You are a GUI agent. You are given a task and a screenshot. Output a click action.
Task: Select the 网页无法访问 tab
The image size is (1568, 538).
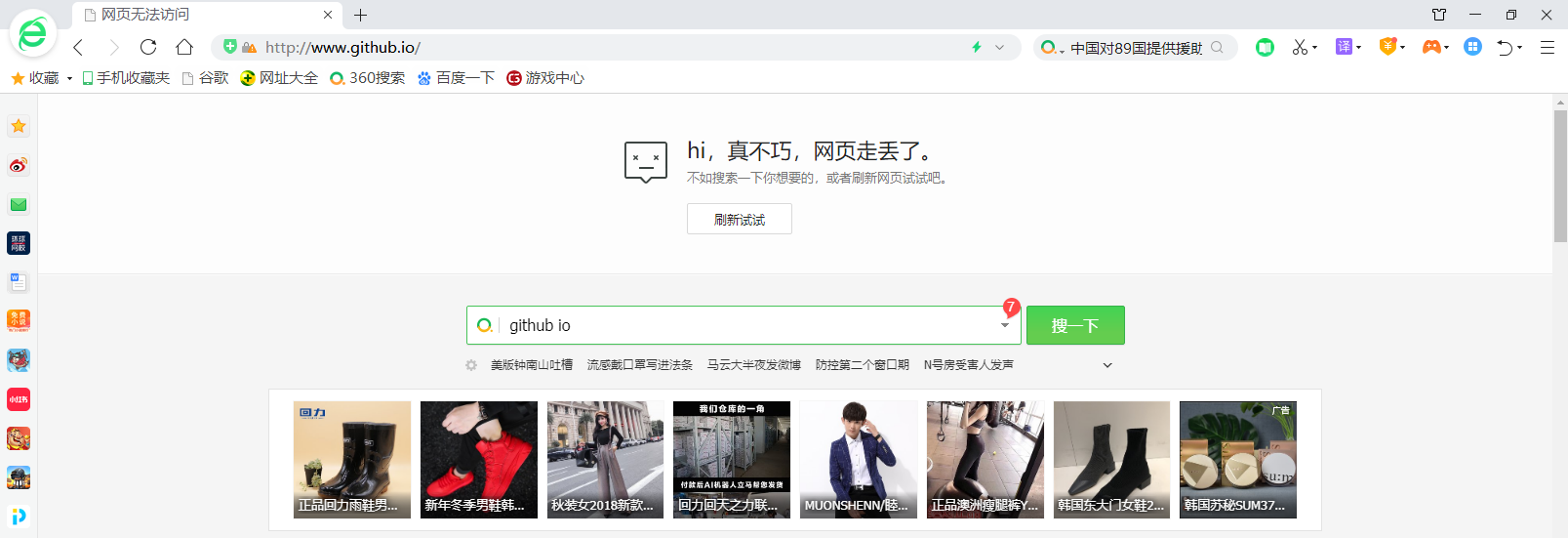coord(207,15)
